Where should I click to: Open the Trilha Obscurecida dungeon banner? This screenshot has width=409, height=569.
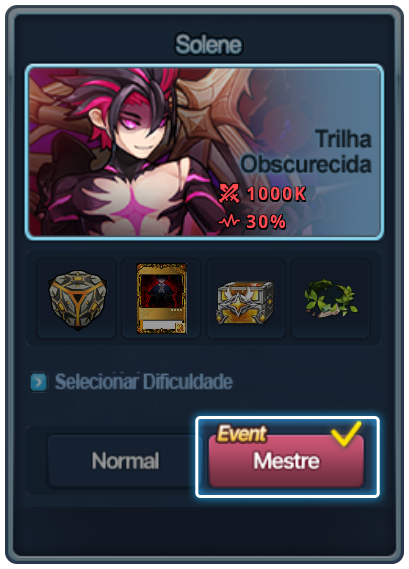204,152
